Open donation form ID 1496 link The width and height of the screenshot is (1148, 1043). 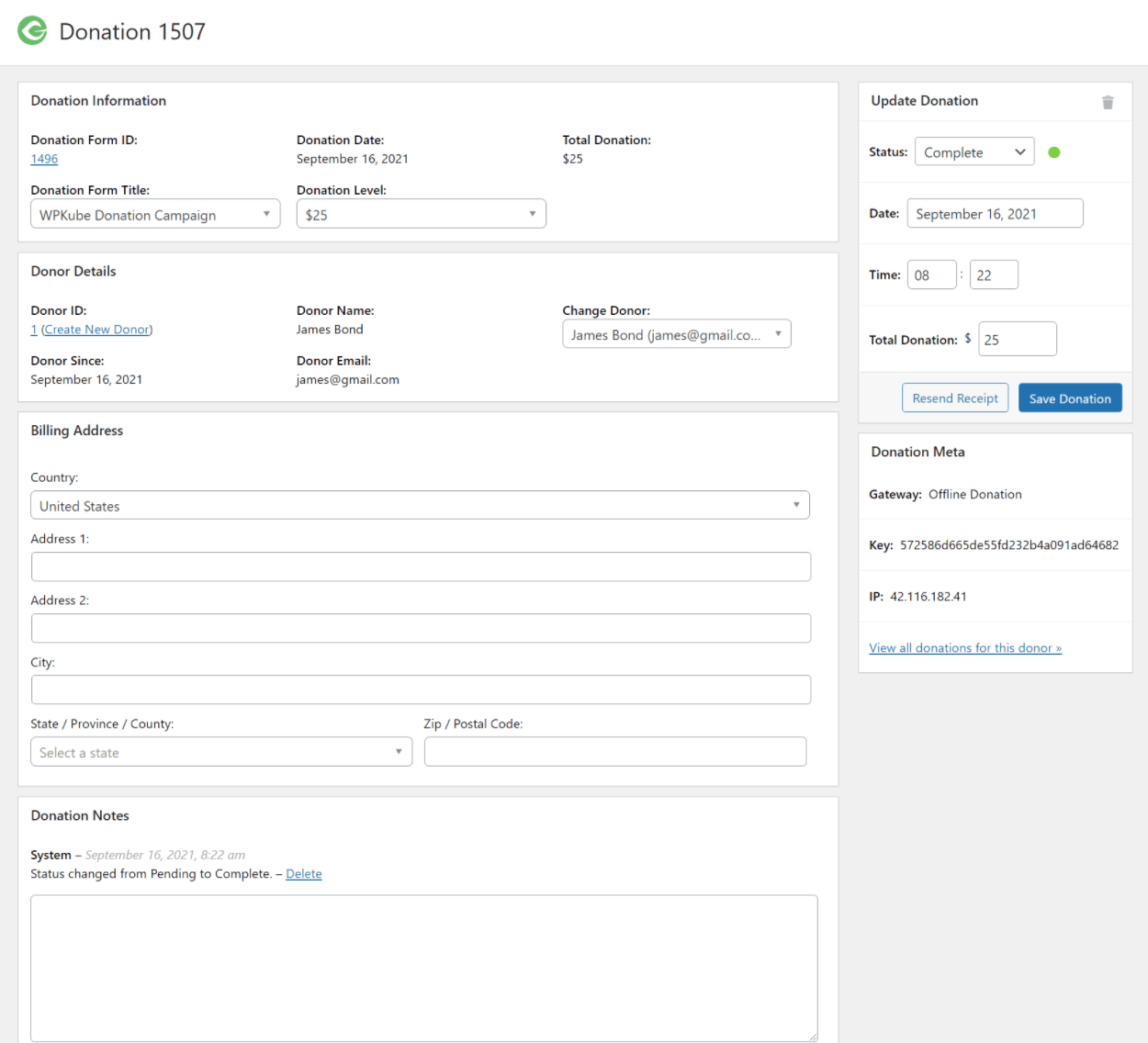[44, 159]
